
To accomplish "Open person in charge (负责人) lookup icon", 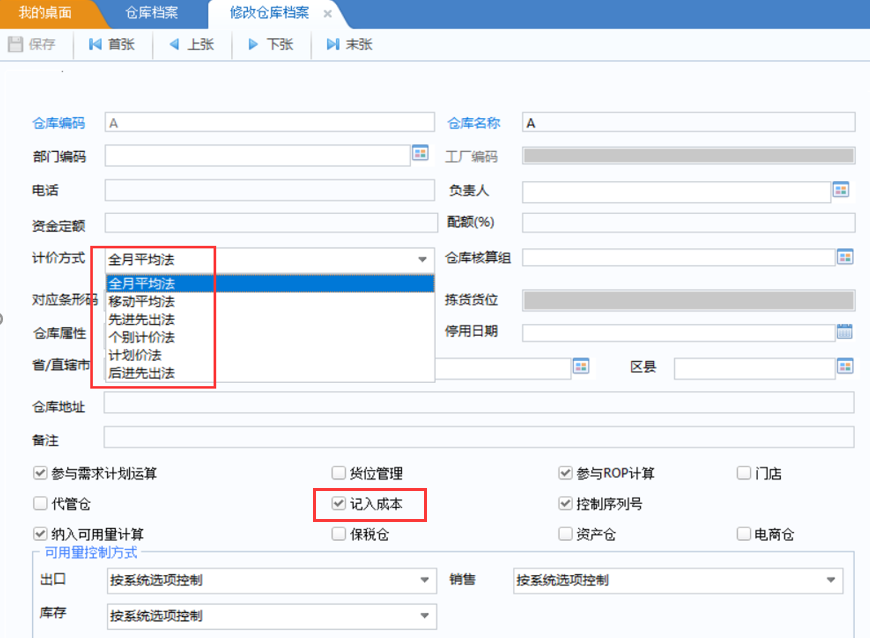I will [x=841, y=189].
